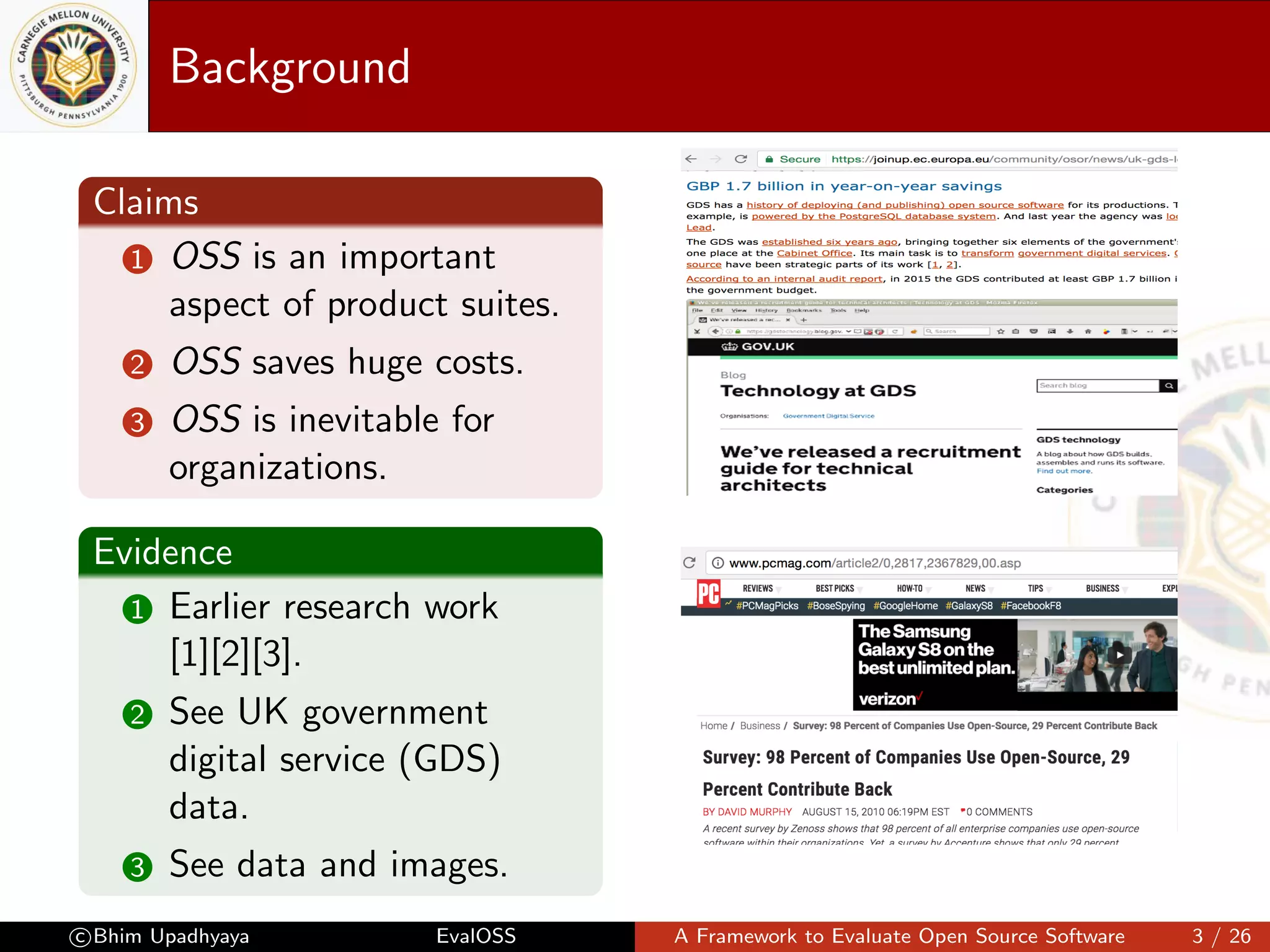Click the site info icon beside pcmag URL
The width and height of the screenshot is (1270, 952).
pyautogui.click(x=717, y=563)
